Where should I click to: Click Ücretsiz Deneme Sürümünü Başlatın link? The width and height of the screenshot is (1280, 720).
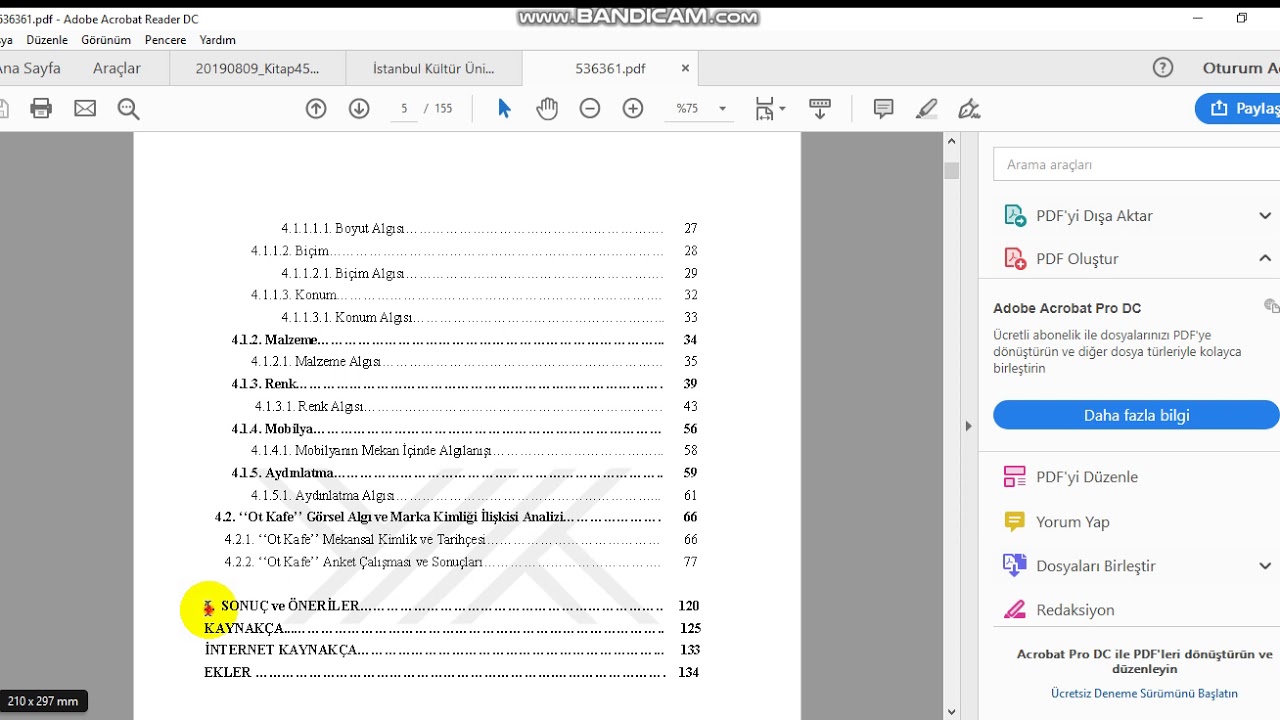point(1144,693)
